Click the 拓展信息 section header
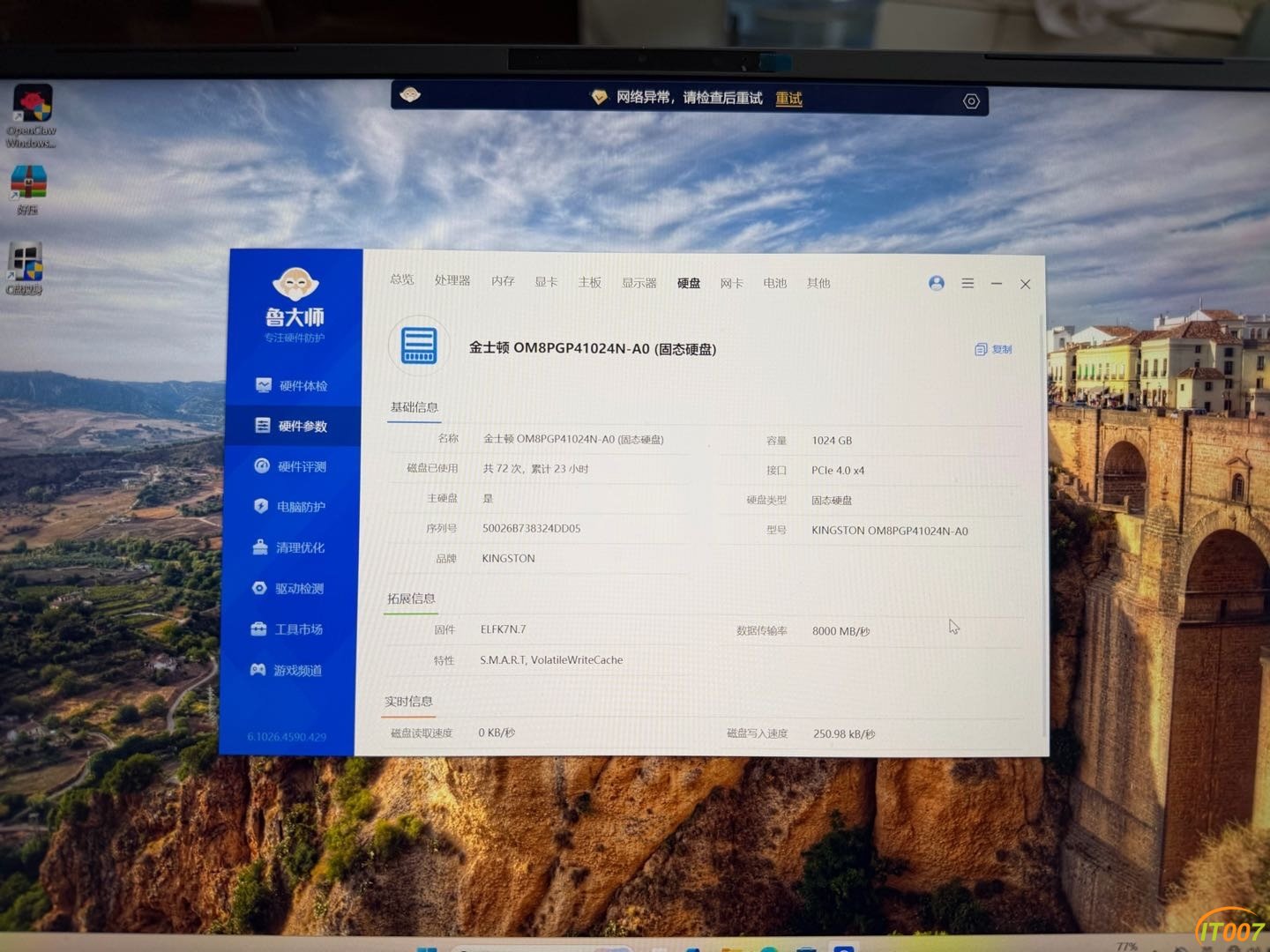The height and width of the screenshot is (952, 1270). tap(411, 599)
